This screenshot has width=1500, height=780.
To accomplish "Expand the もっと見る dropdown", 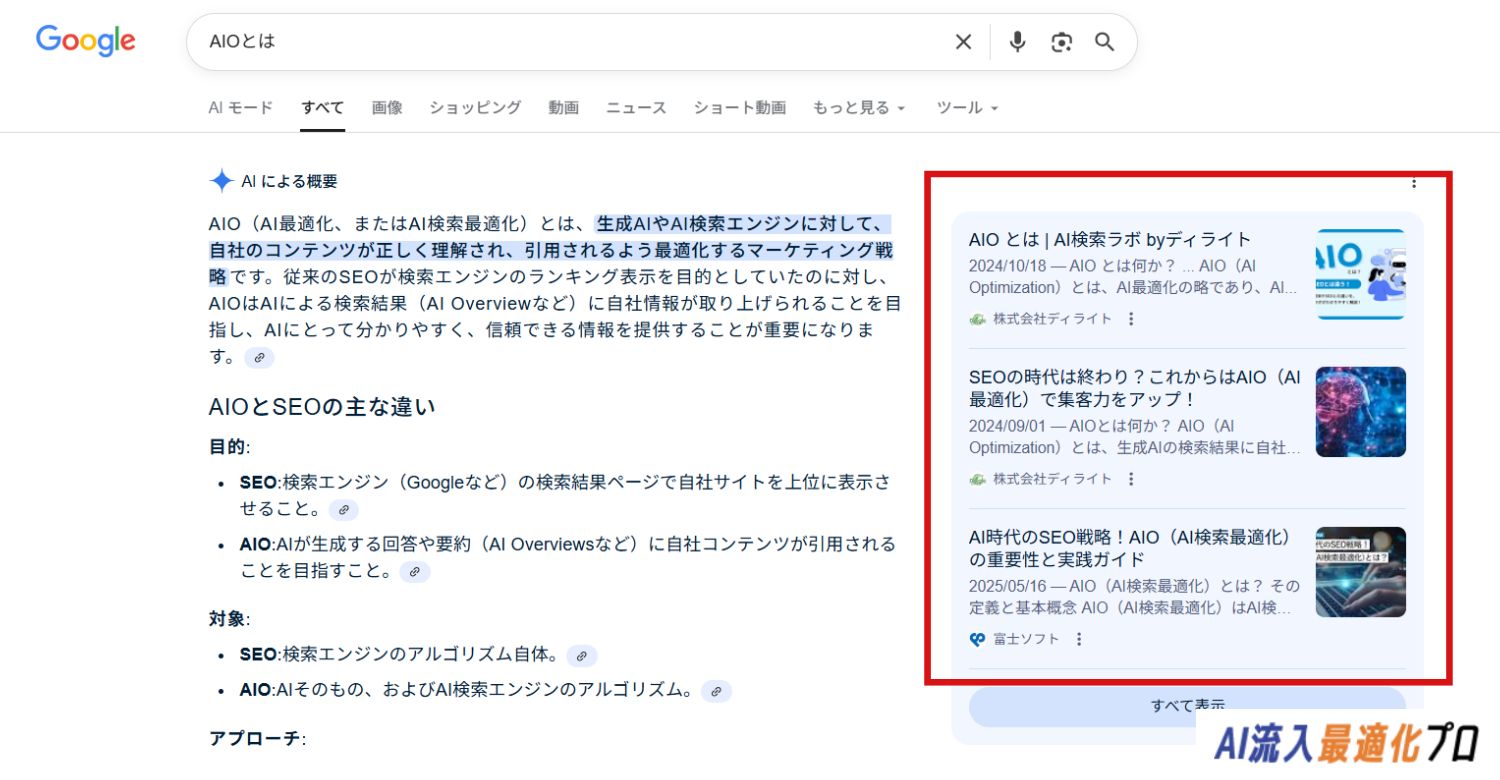I will point(858,108).
